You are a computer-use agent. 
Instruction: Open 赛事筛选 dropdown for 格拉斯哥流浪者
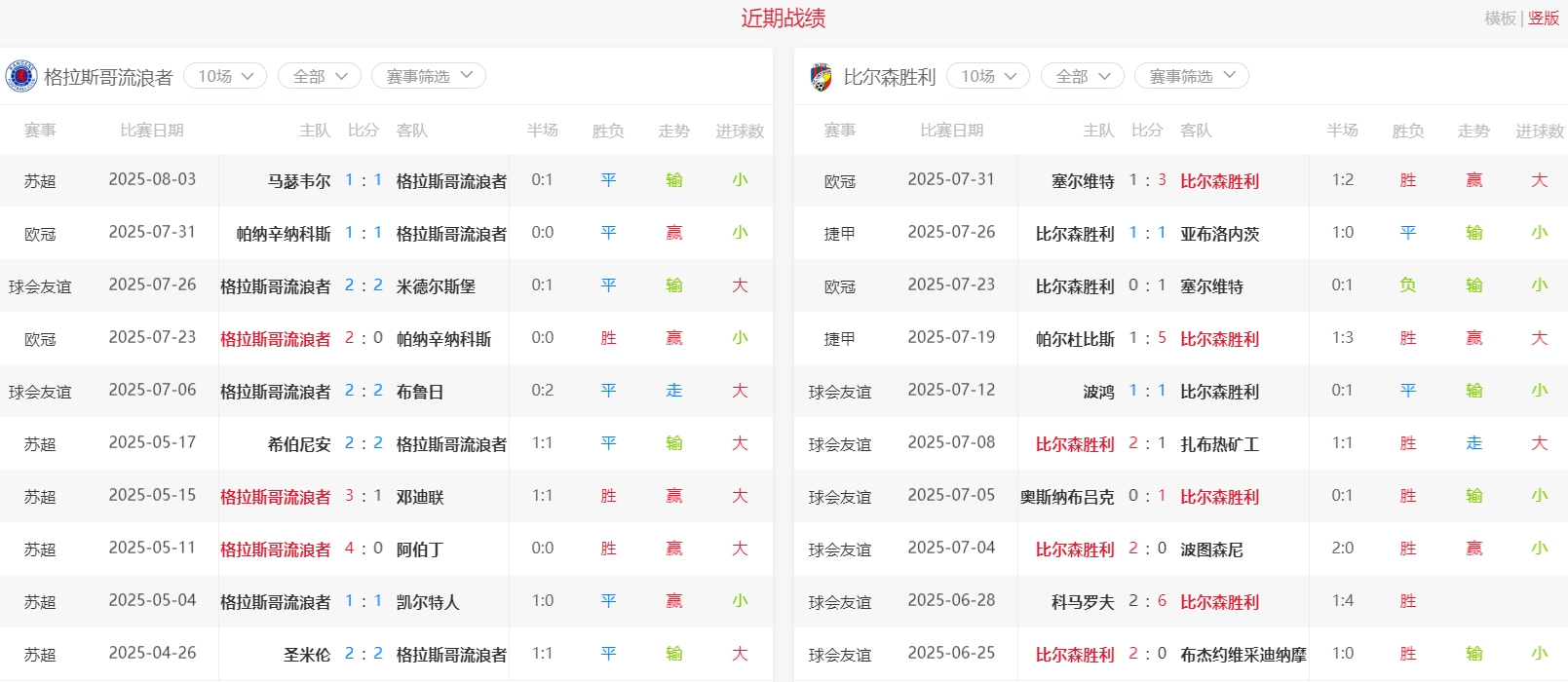click(x=429, y=76)
